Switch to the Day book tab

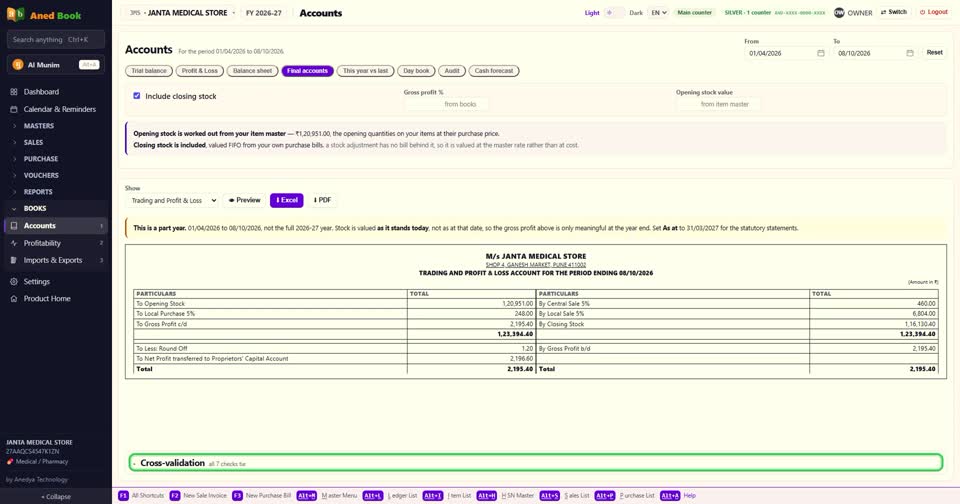pos(416,71)
